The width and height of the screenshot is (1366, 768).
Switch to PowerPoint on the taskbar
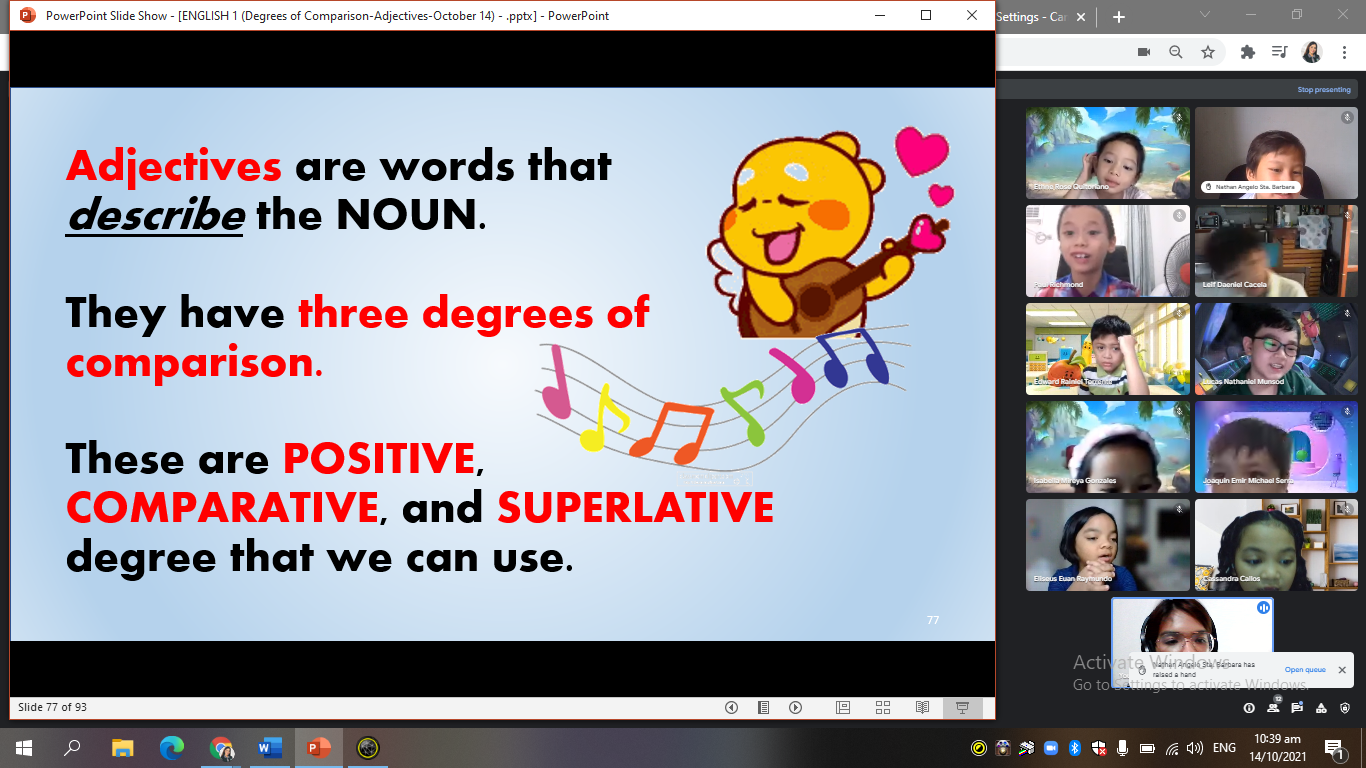click(x=319, y=747)
